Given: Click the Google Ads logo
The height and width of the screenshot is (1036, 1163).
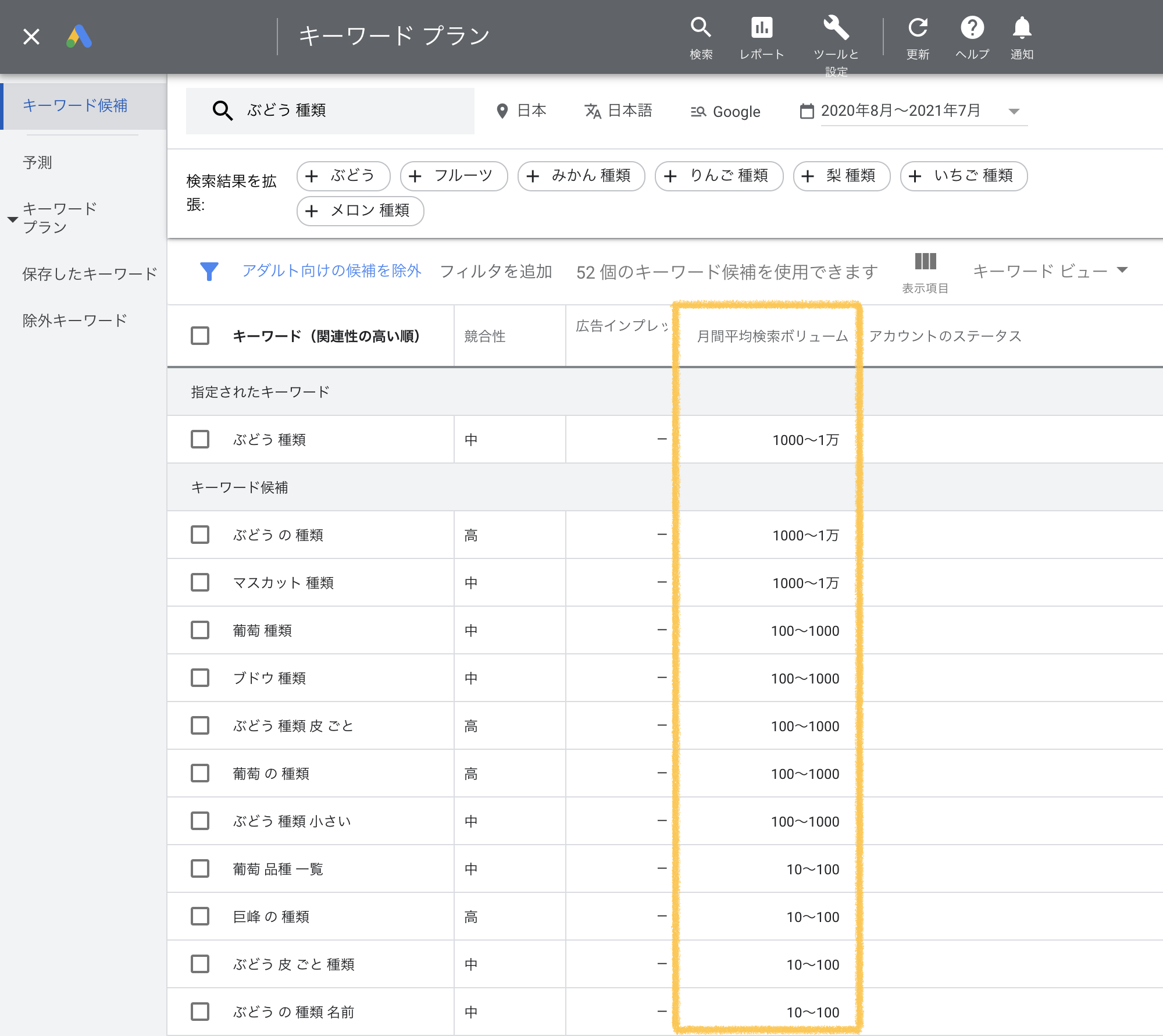Looking at the screenshot, I should click(x=79, y=37).
